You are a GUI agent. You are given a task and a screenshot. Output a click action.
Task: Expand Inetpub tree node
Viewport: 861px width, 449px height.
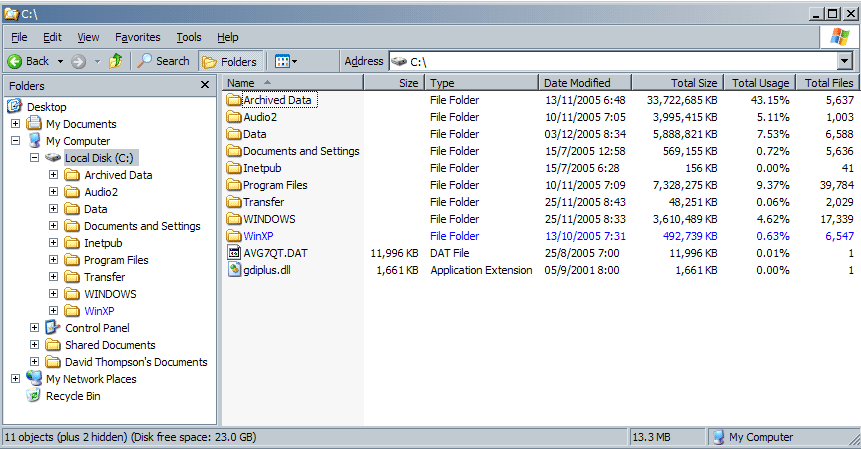[53, 243]
